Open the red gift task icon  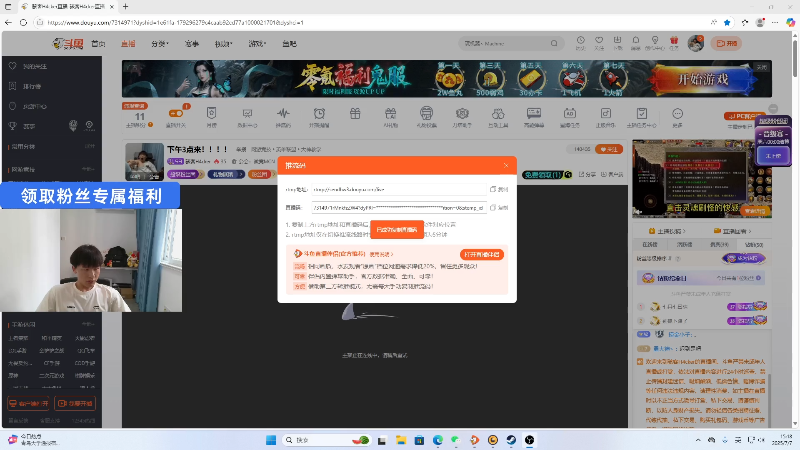click(674, 40)
